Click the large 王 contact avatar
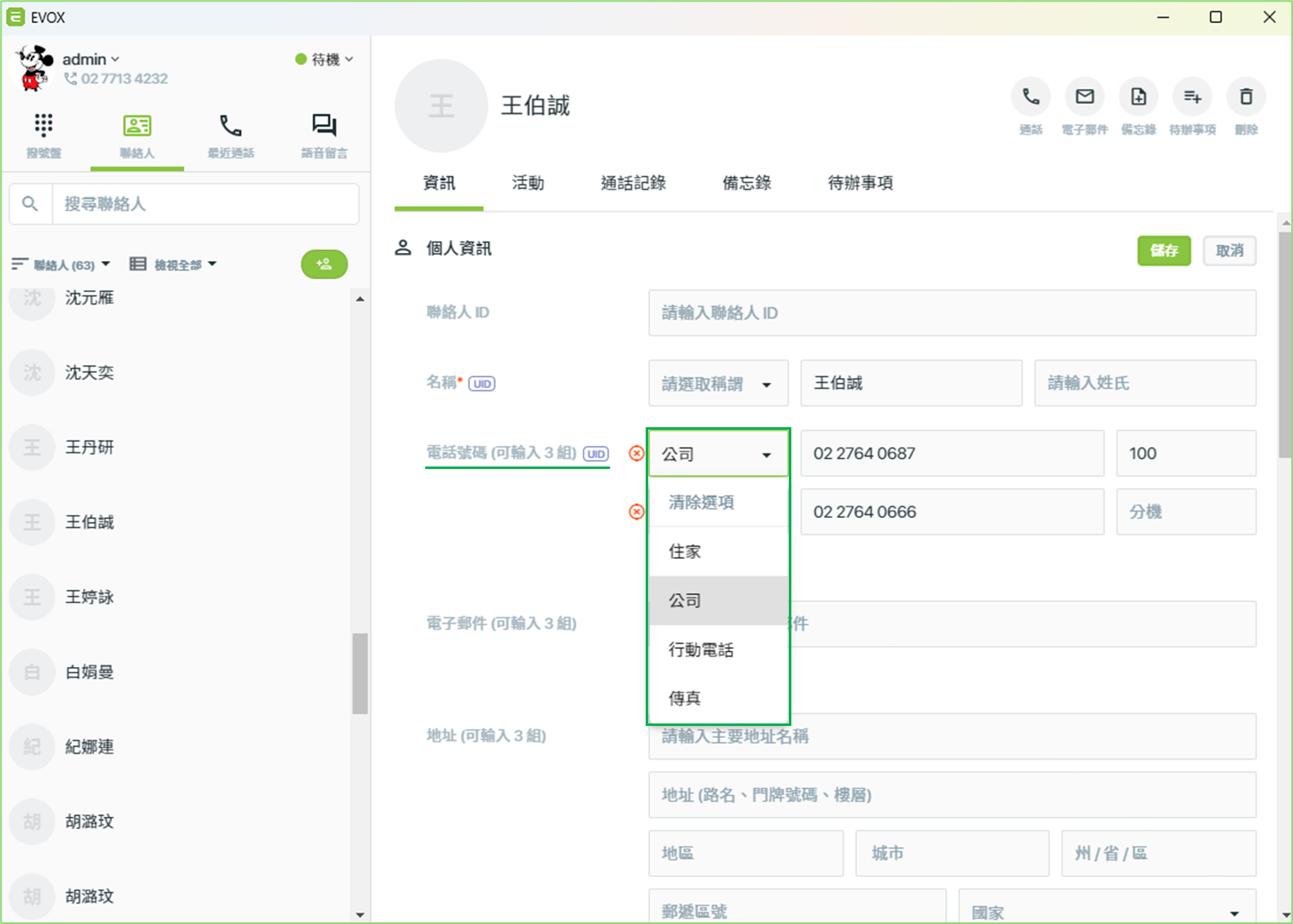This screenshot has height=924, width=1293. coord(441,106)
